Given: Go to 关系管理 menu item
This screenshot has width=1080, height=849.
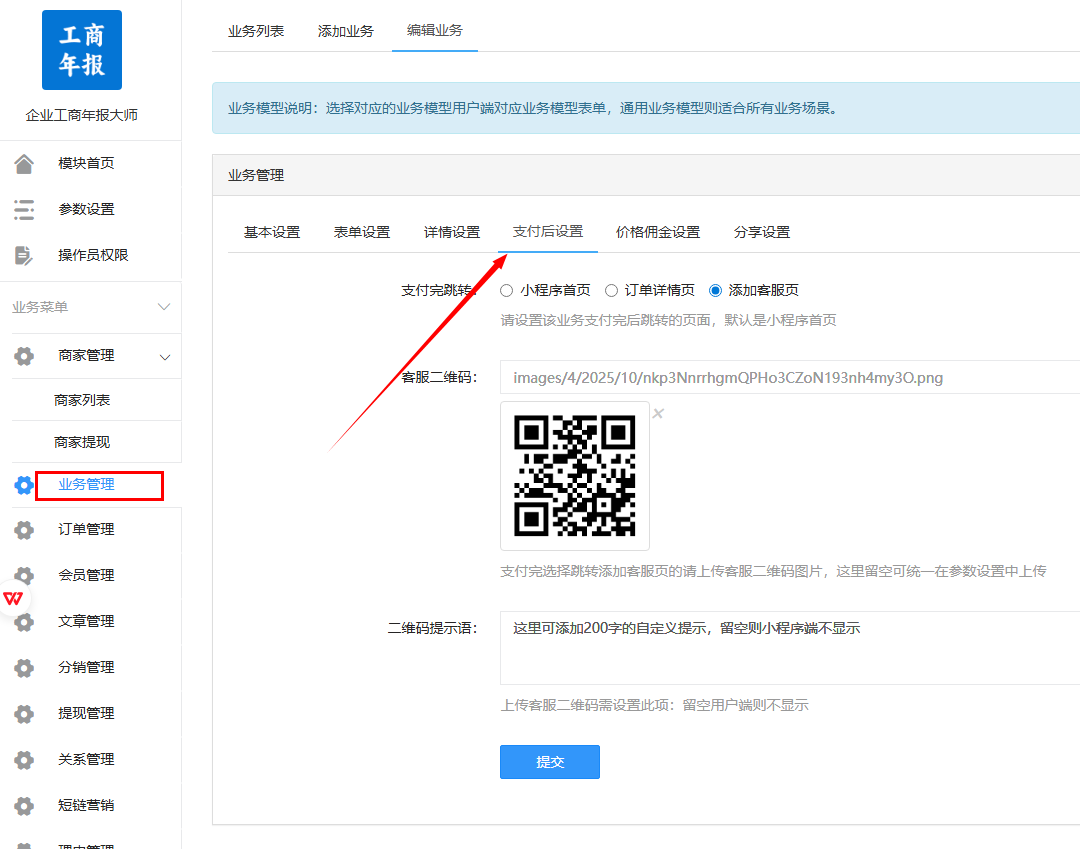Looking at the screenshot, I should 86,759.
